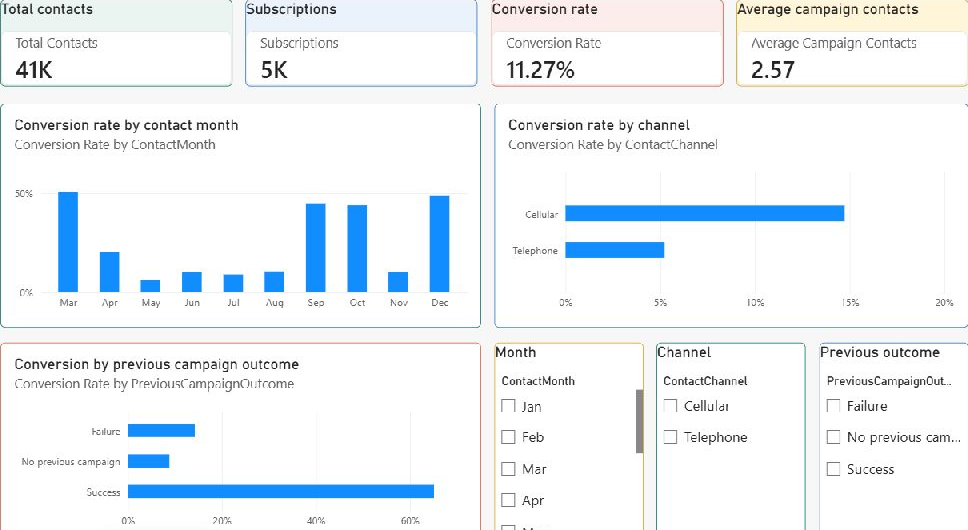
Task: Click the Previous outcome slicer title
Action: point(880,352)
